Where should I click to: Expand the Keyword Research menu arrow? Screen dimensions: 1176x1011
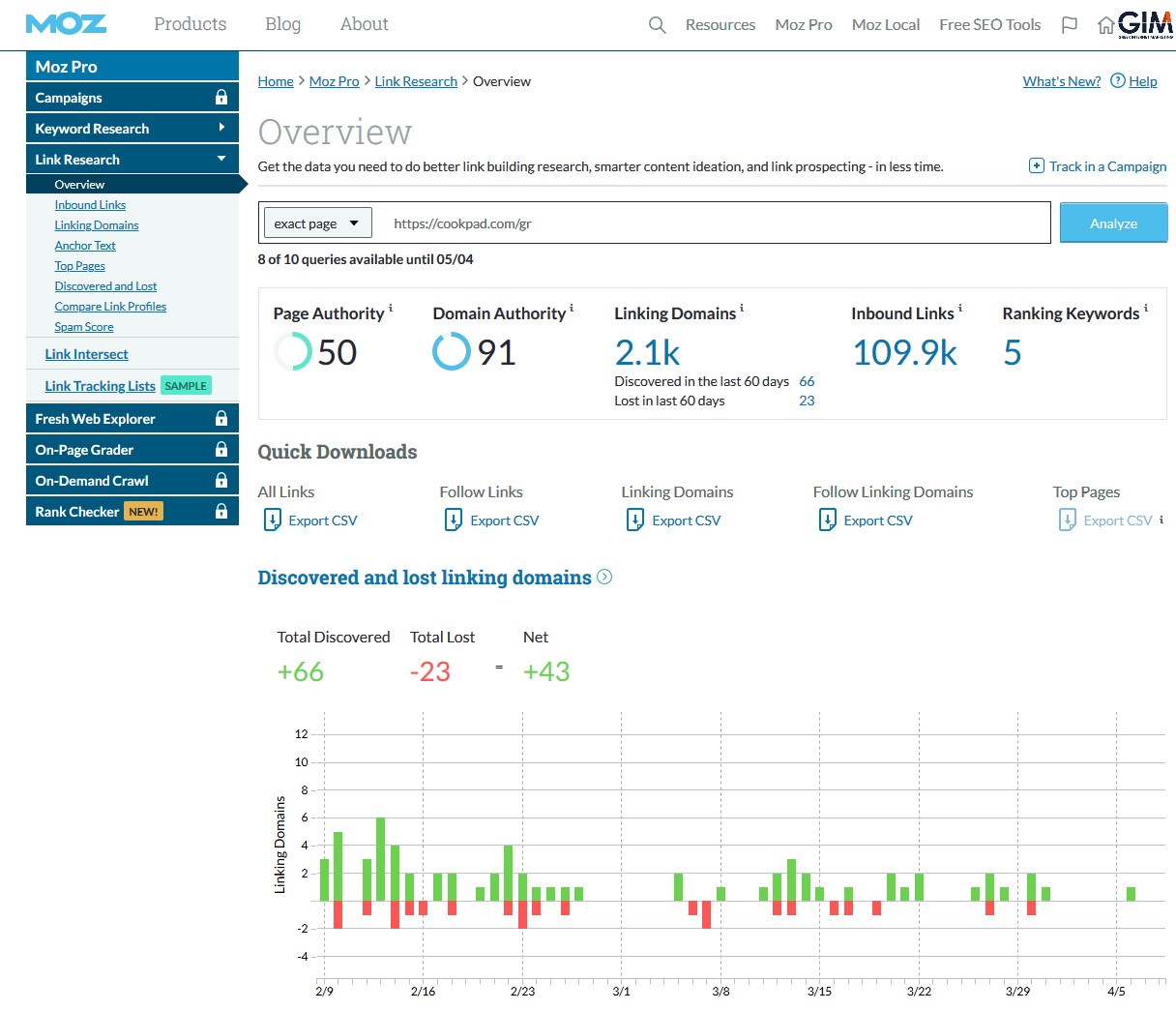point(221,128)
